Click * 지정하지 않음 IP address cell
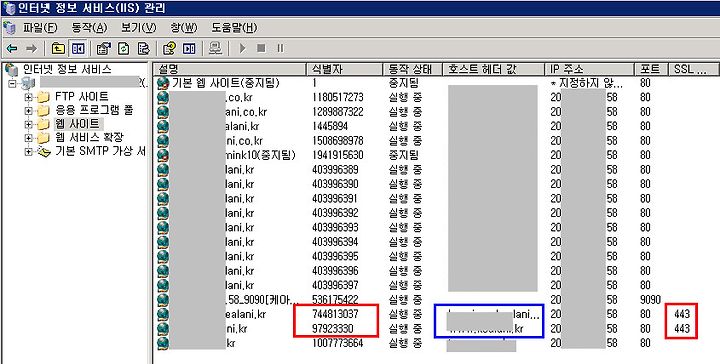720x364 pixels. point(587,84)
